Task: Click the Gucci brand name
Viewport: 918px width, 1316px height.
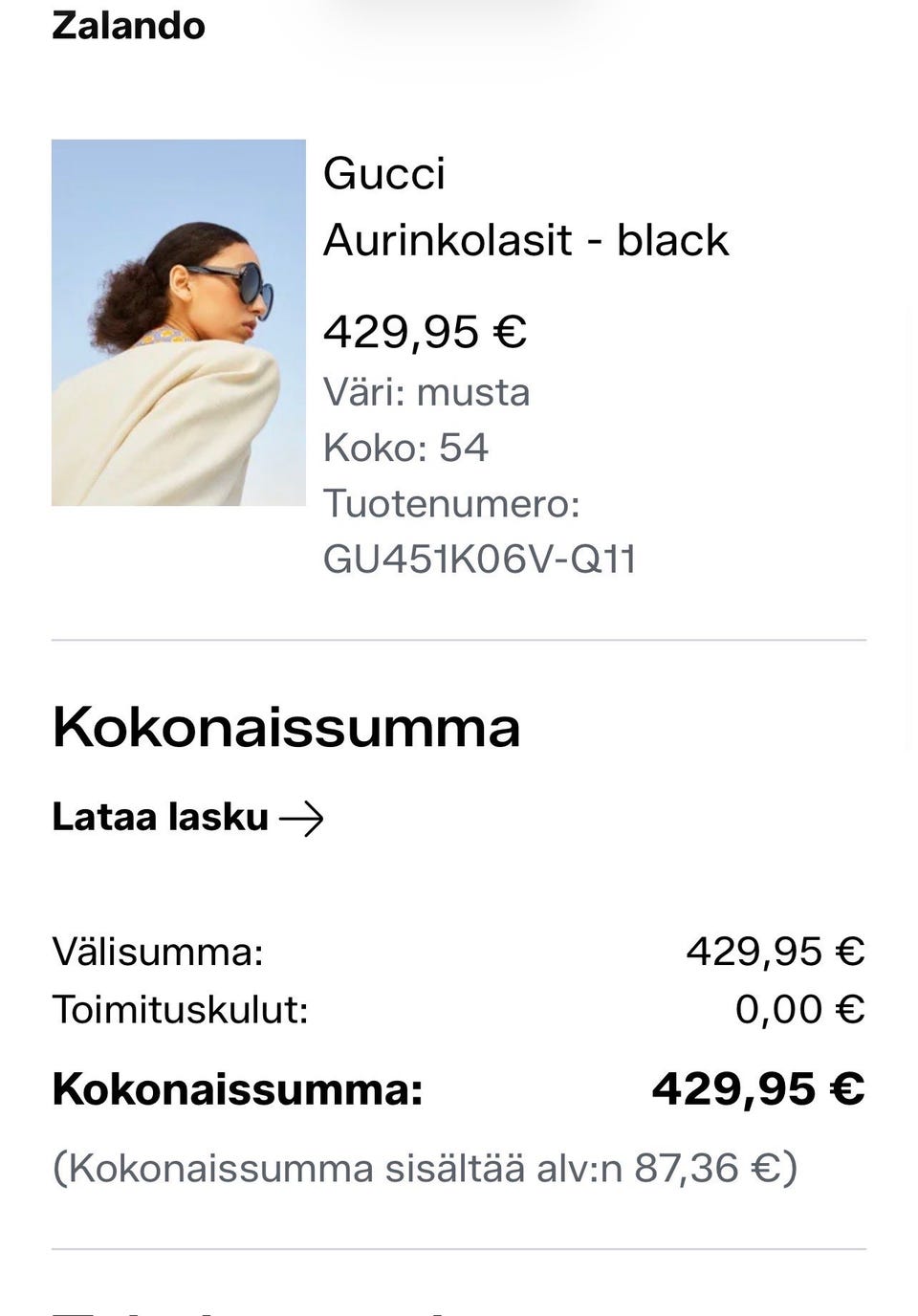Action: (x=384, y=173)
